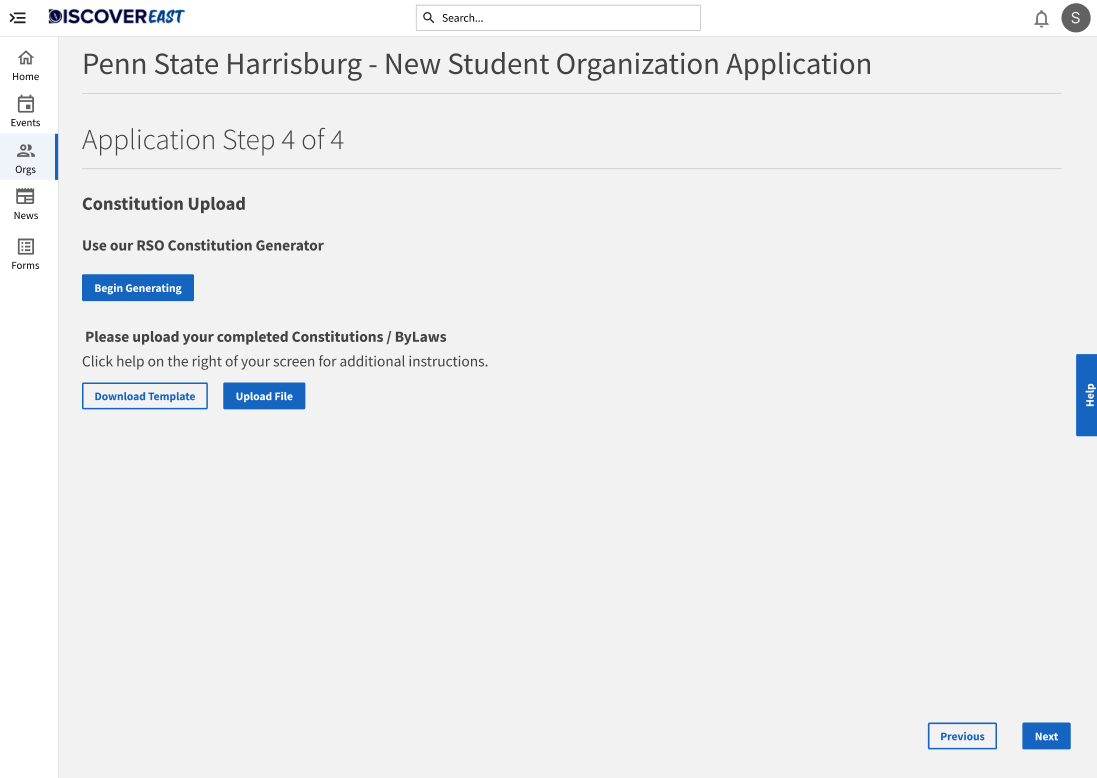Click the "Application Step 4 of 4" heading
The height and width of the screenshot is (778, 1097).
pyautogui.click(x=213, y=140)
